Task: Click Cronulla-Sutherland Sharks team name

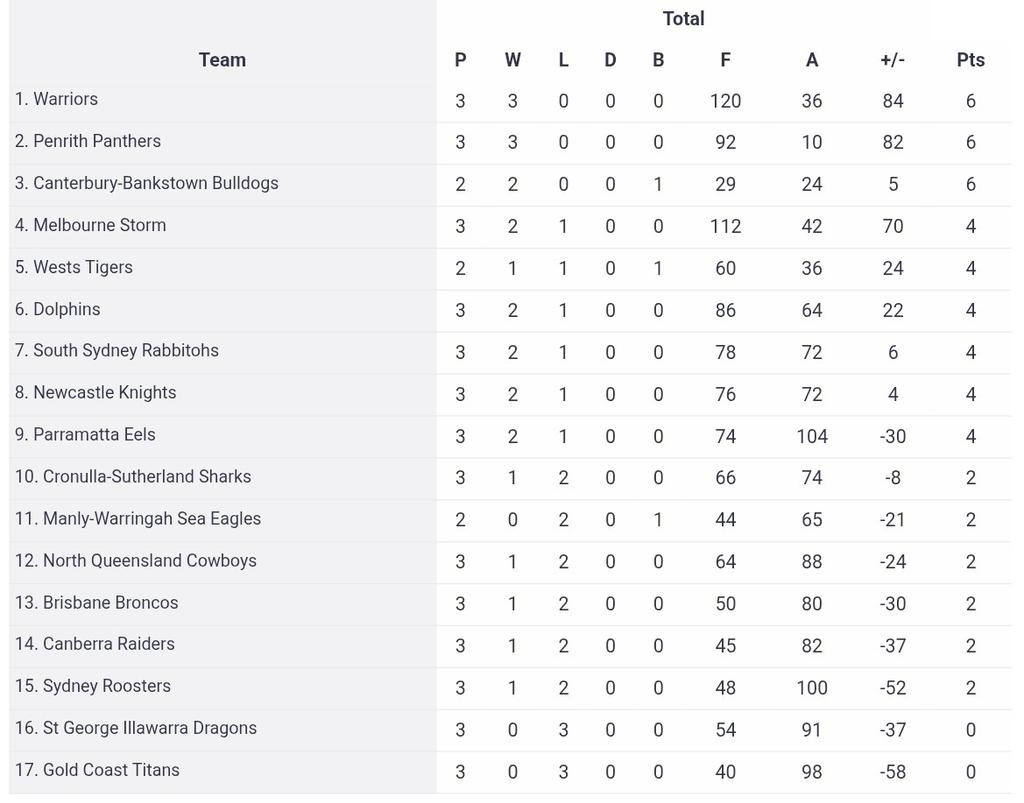Action: [x=146, y=476]
